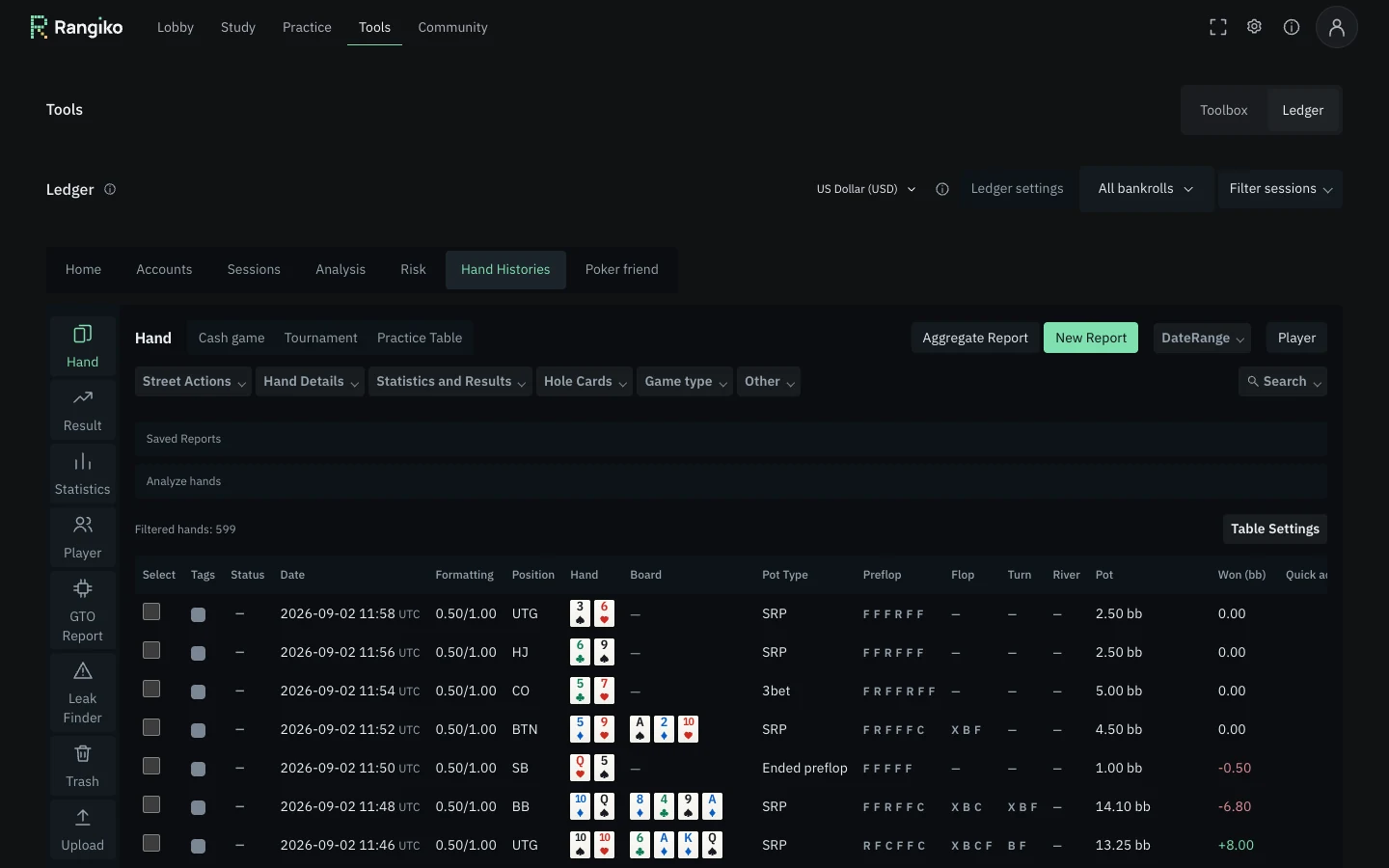Select checkbox for the 11:58 UTG hand

coord(151,611)
